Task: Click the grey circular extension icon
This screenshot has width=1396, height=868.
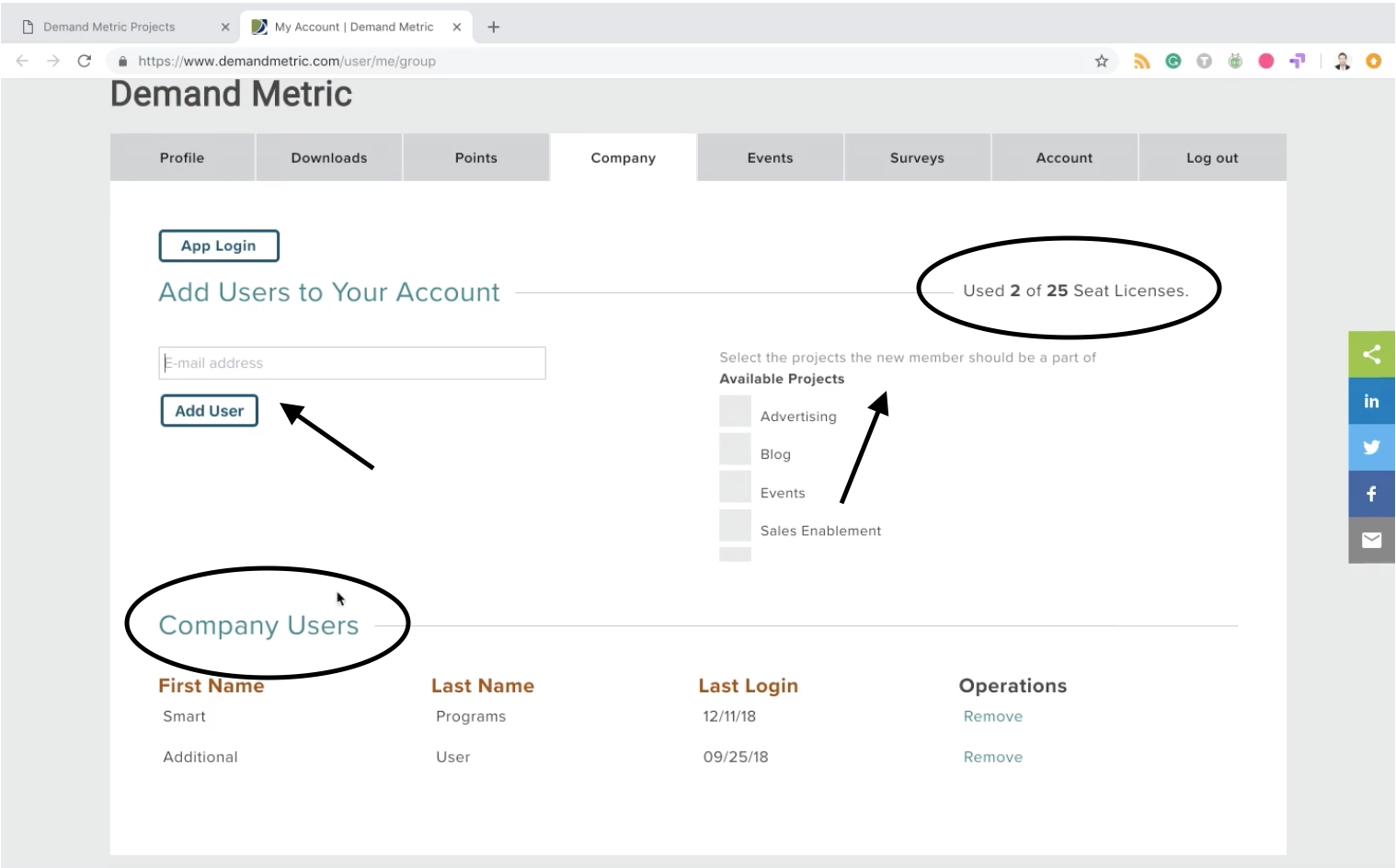Action: tap(1204, 61)
